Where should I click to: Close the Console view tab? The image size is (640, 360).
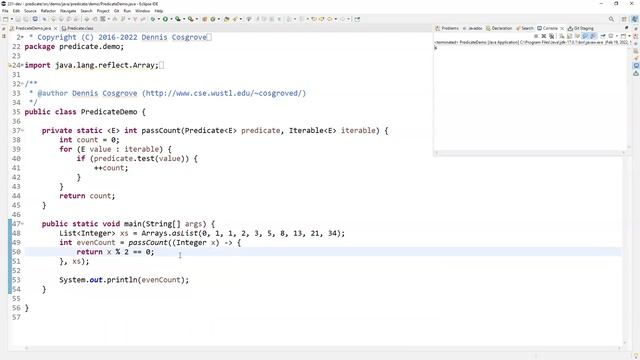[562, 29]
